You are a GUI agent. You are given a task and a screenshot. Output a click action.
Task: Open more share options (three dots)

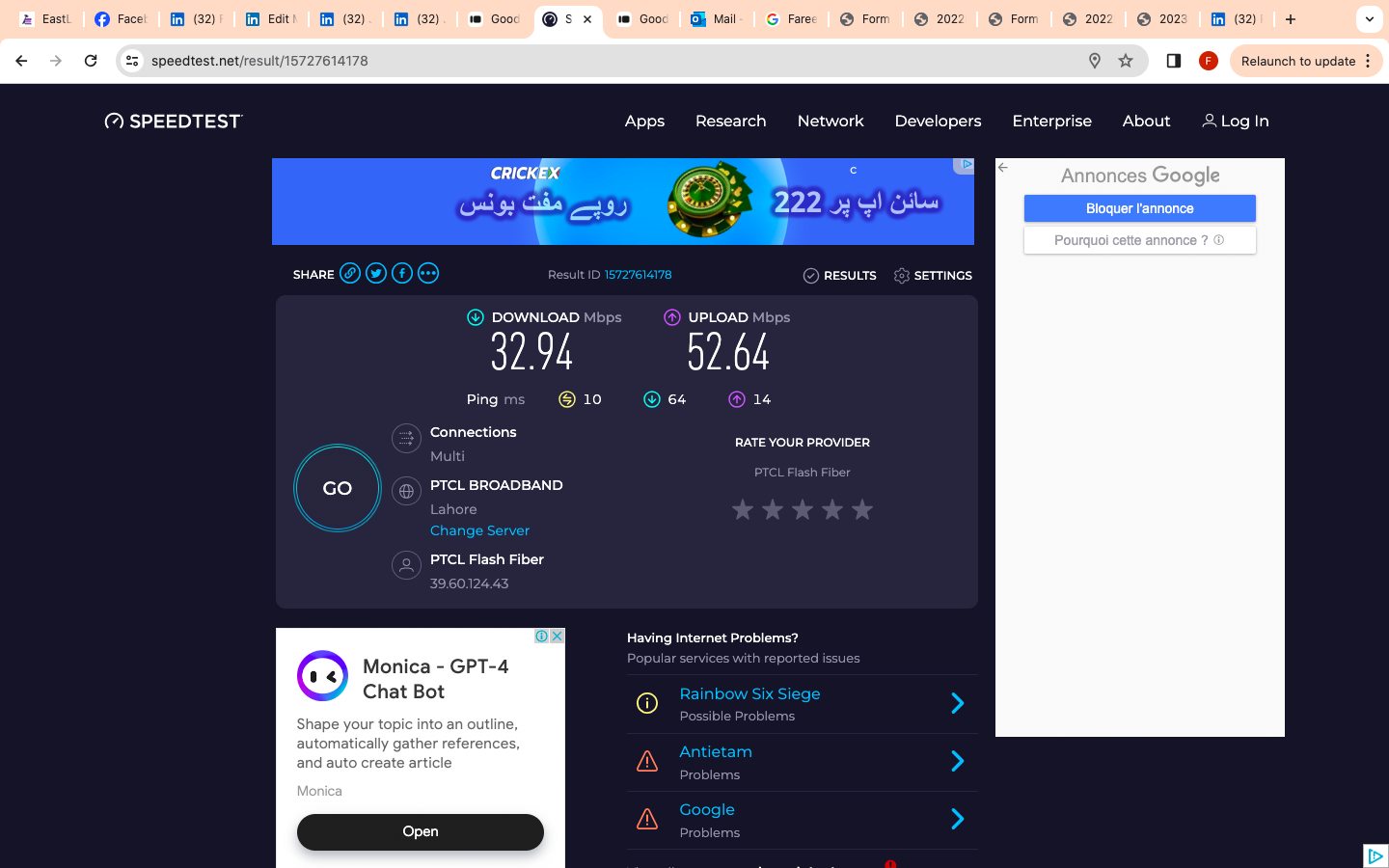pos(428,274)
